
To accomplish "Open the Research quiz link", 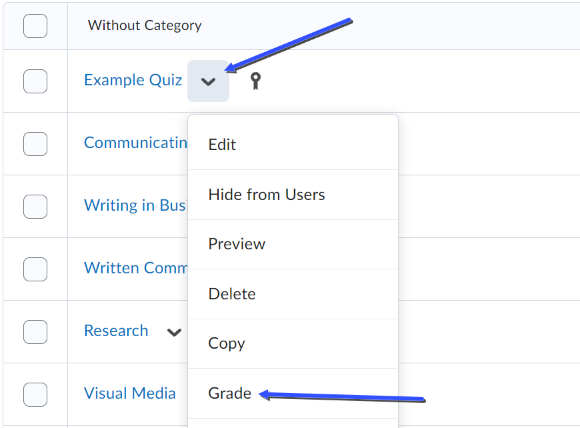I will [116, 331].
